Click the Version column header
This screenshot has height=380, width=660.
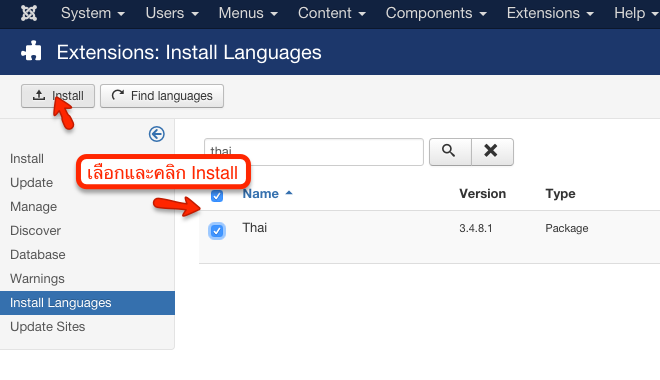pyautogui.click(x=482, y=194)
